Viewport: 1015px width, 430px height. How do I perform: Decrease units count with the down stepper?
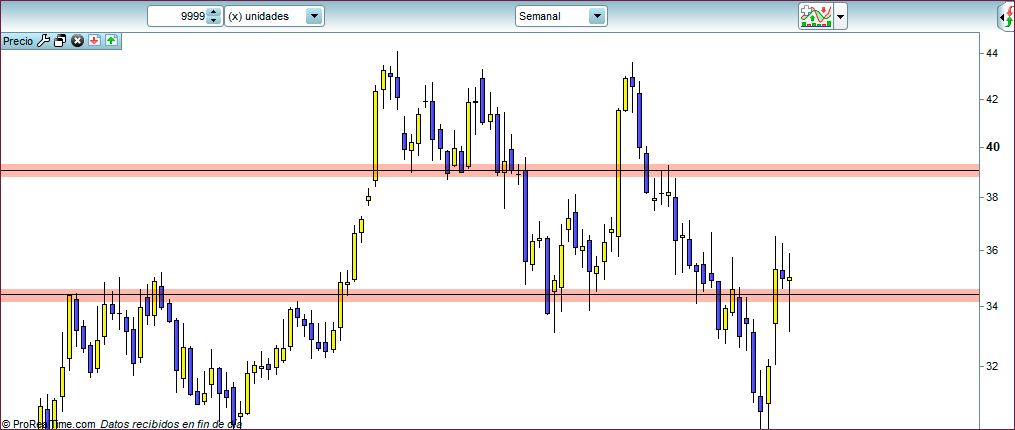pyautogui.click(x=212, y=21)
